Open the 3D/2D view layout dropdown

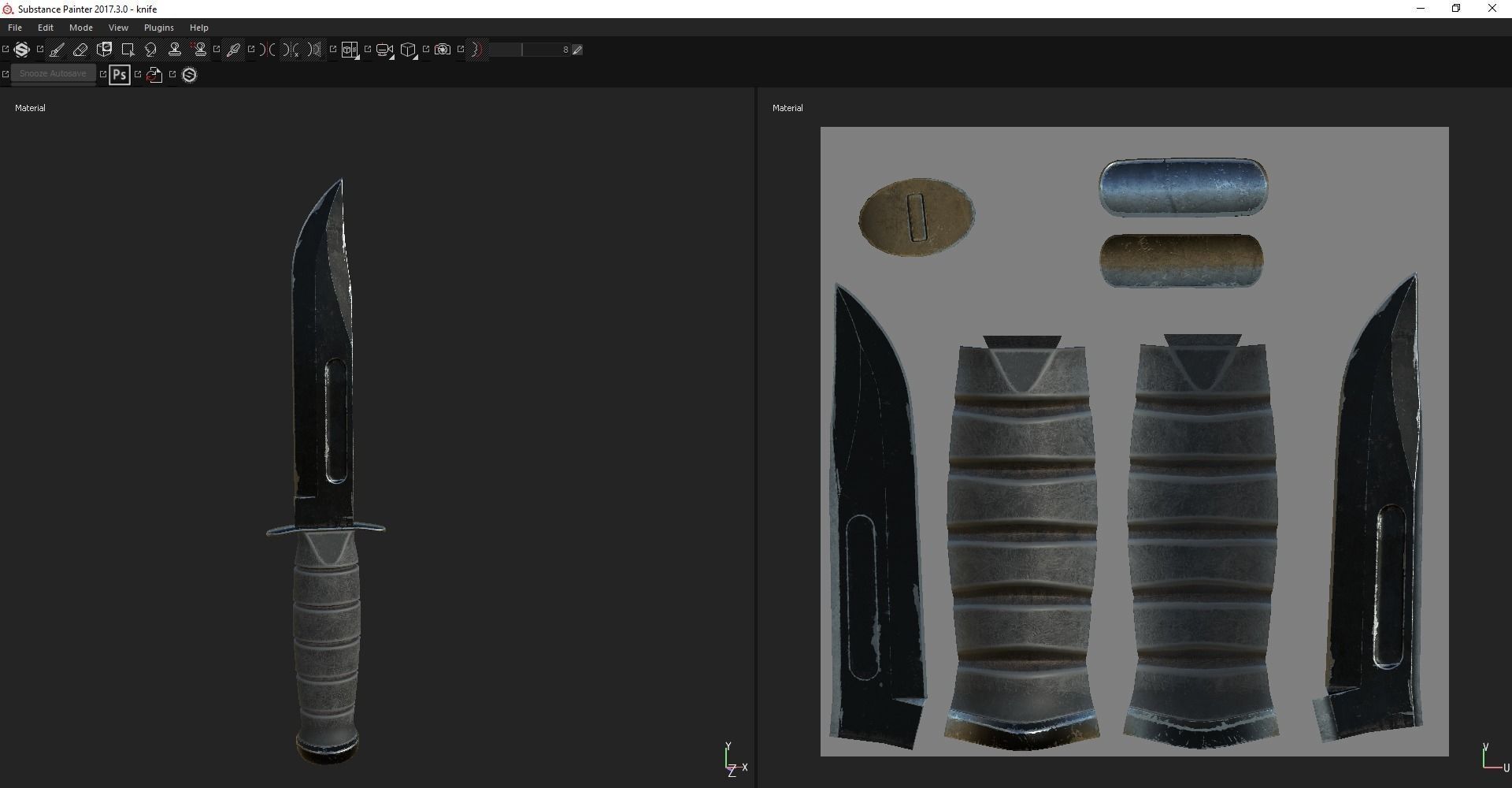click(x=350, y=50)
